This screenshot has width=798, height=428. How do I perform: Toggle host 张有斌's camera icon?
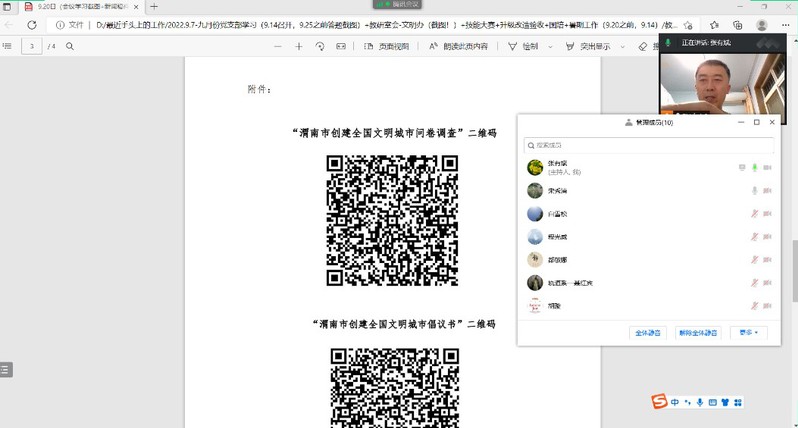click(x=767, y=167)
